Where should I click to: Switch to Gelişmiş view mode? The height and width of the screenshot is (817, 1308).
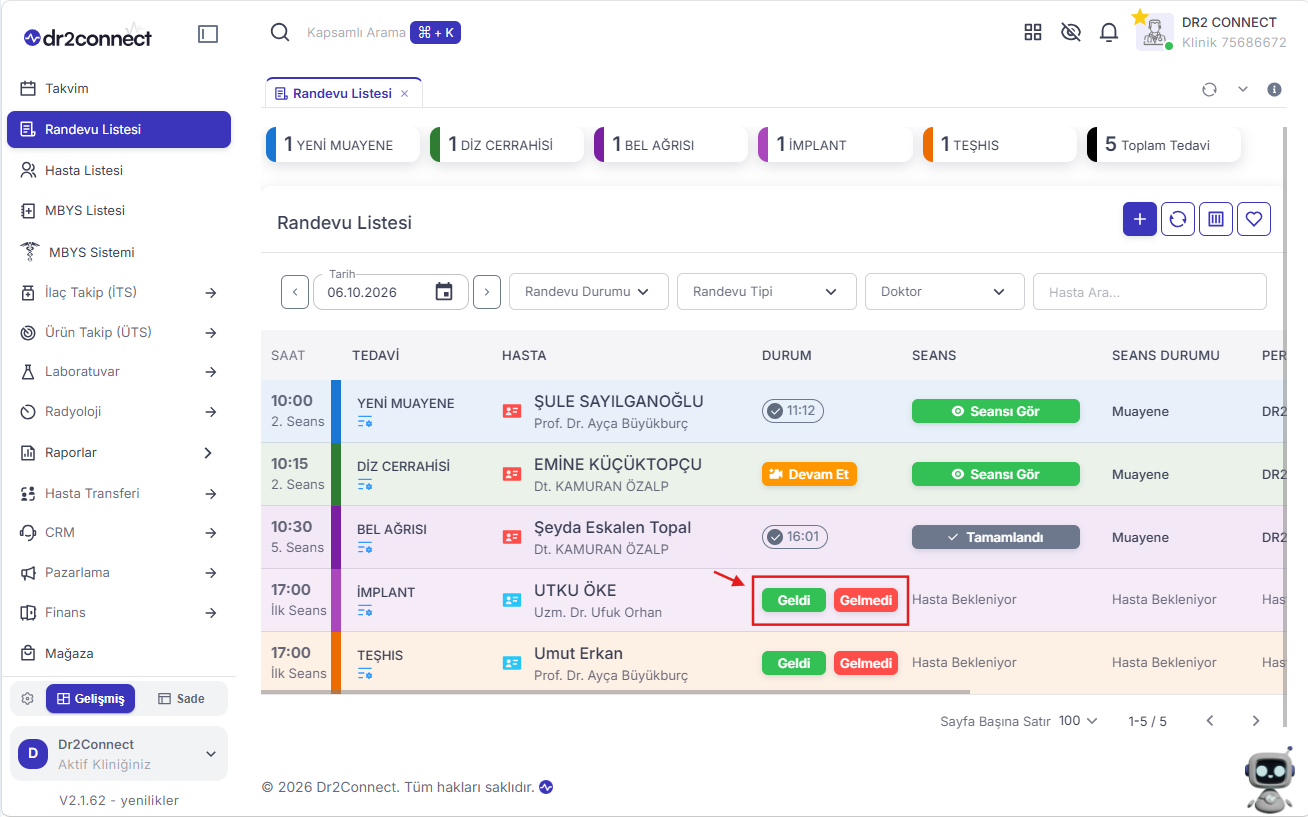click(x=90, y=698)
